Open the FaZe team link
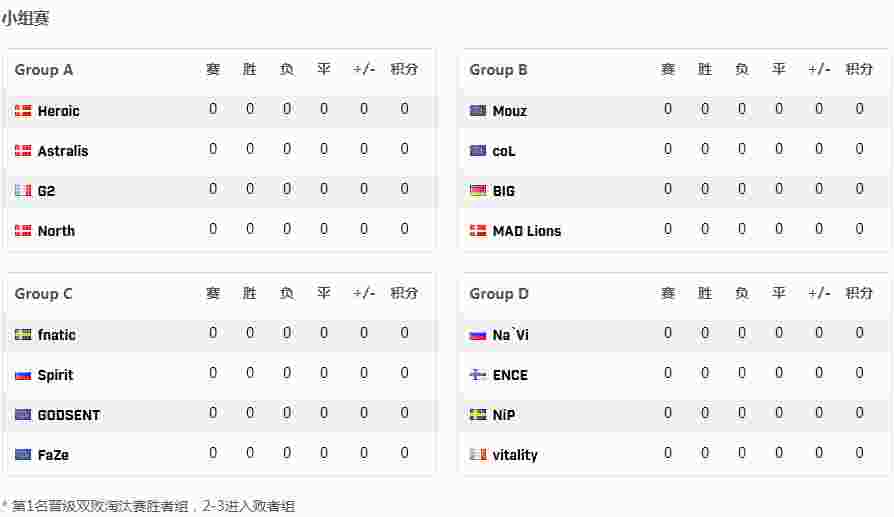 (53, 455)
